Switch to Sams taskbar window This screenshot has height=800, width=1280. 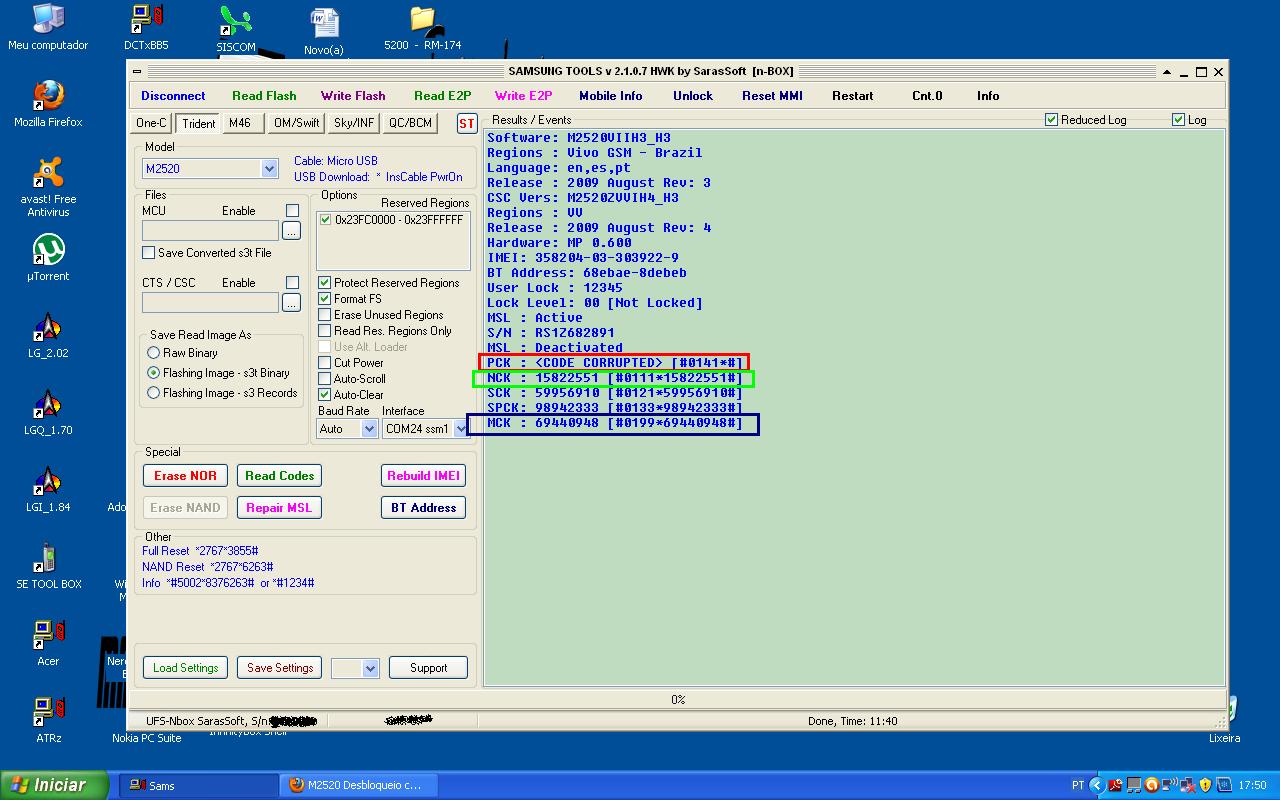200,785
